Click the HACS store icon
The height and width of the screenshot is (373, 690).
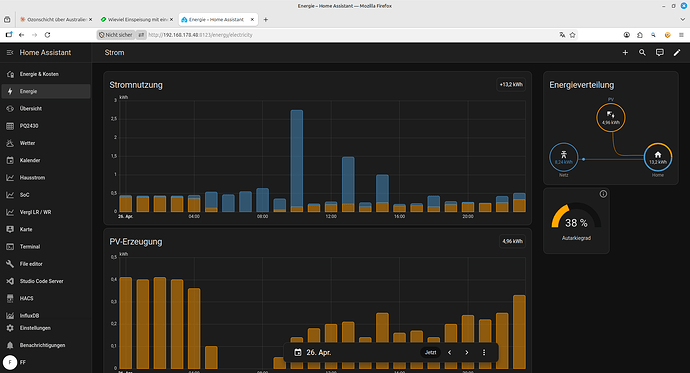point(10,298)
